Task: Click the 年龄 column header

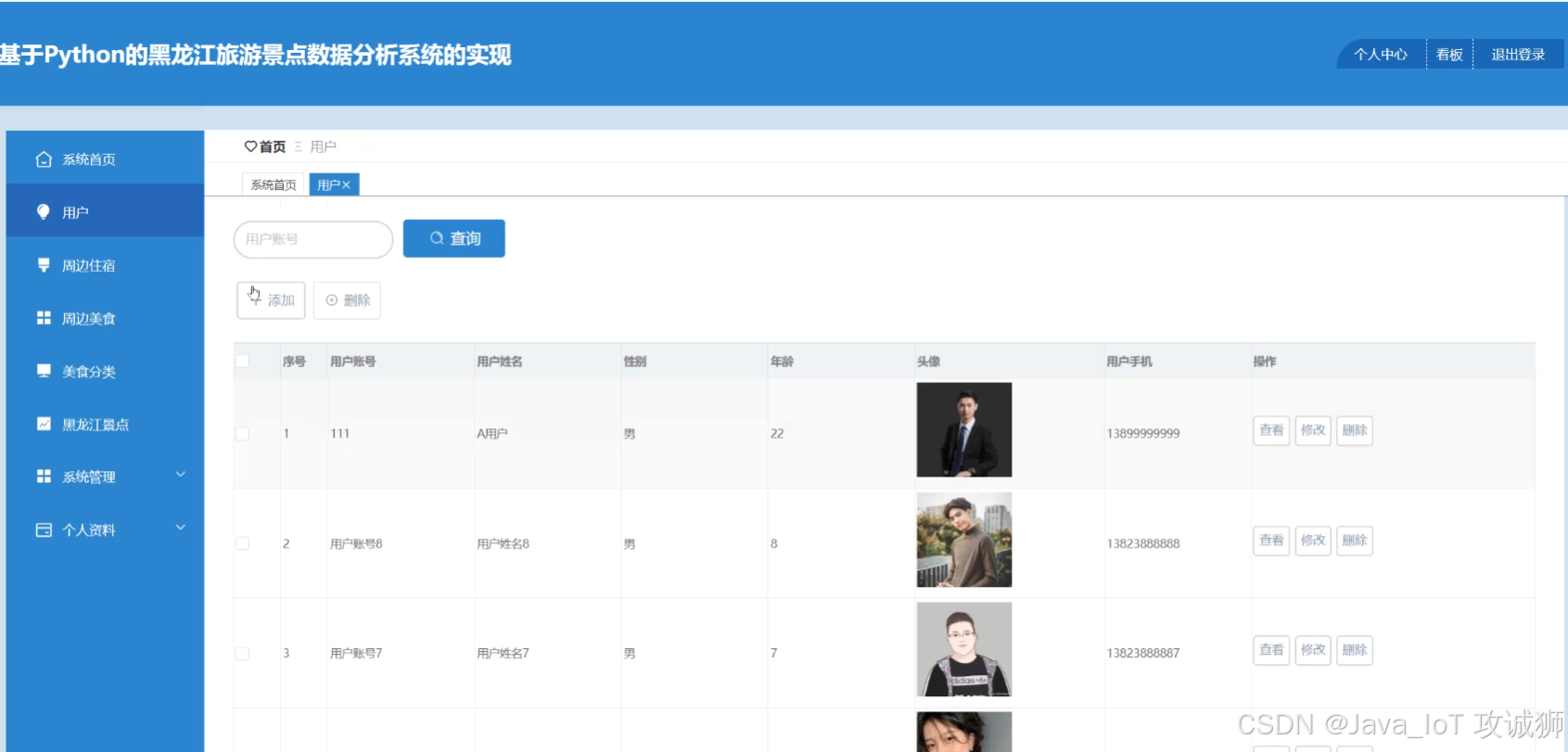Action: click(782, 362)
